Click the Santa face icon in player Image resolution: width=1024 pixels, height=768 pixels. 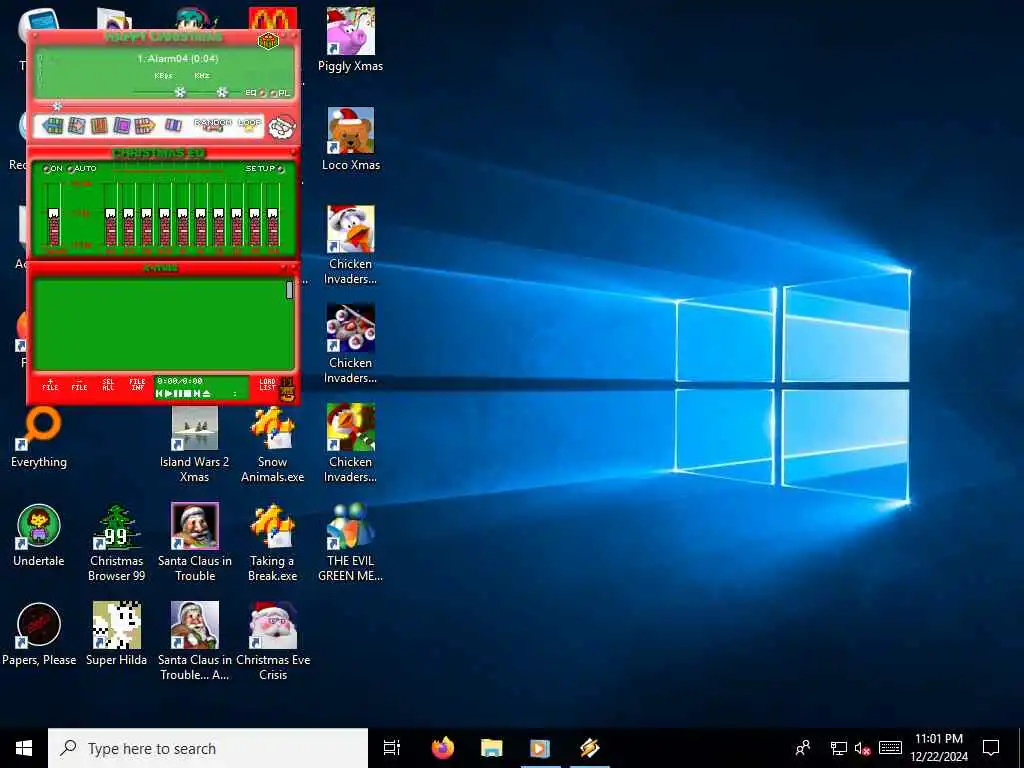pyautogui.click(x=282, y=127)
